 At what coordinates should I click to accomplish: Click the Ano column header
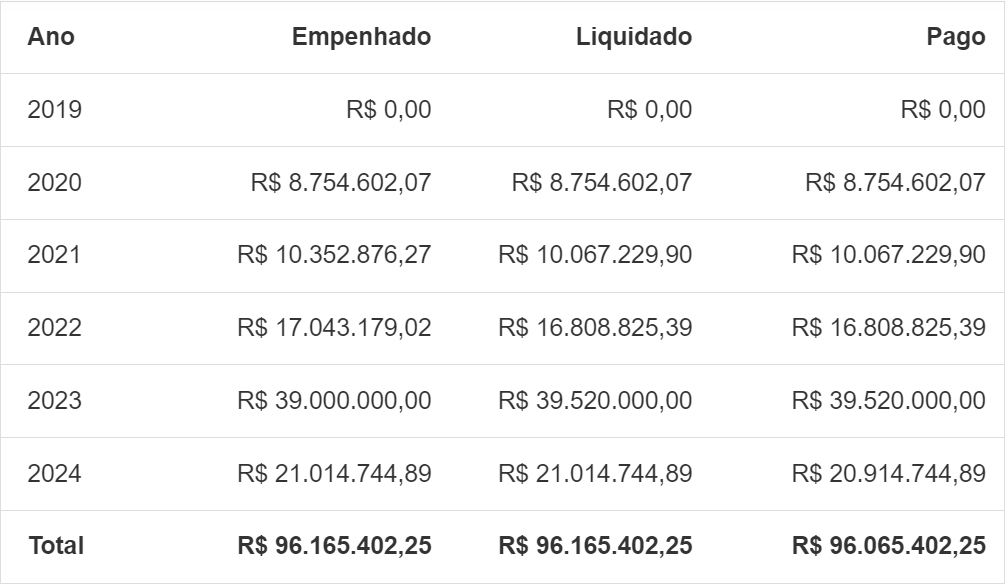[x=51, y=37]
